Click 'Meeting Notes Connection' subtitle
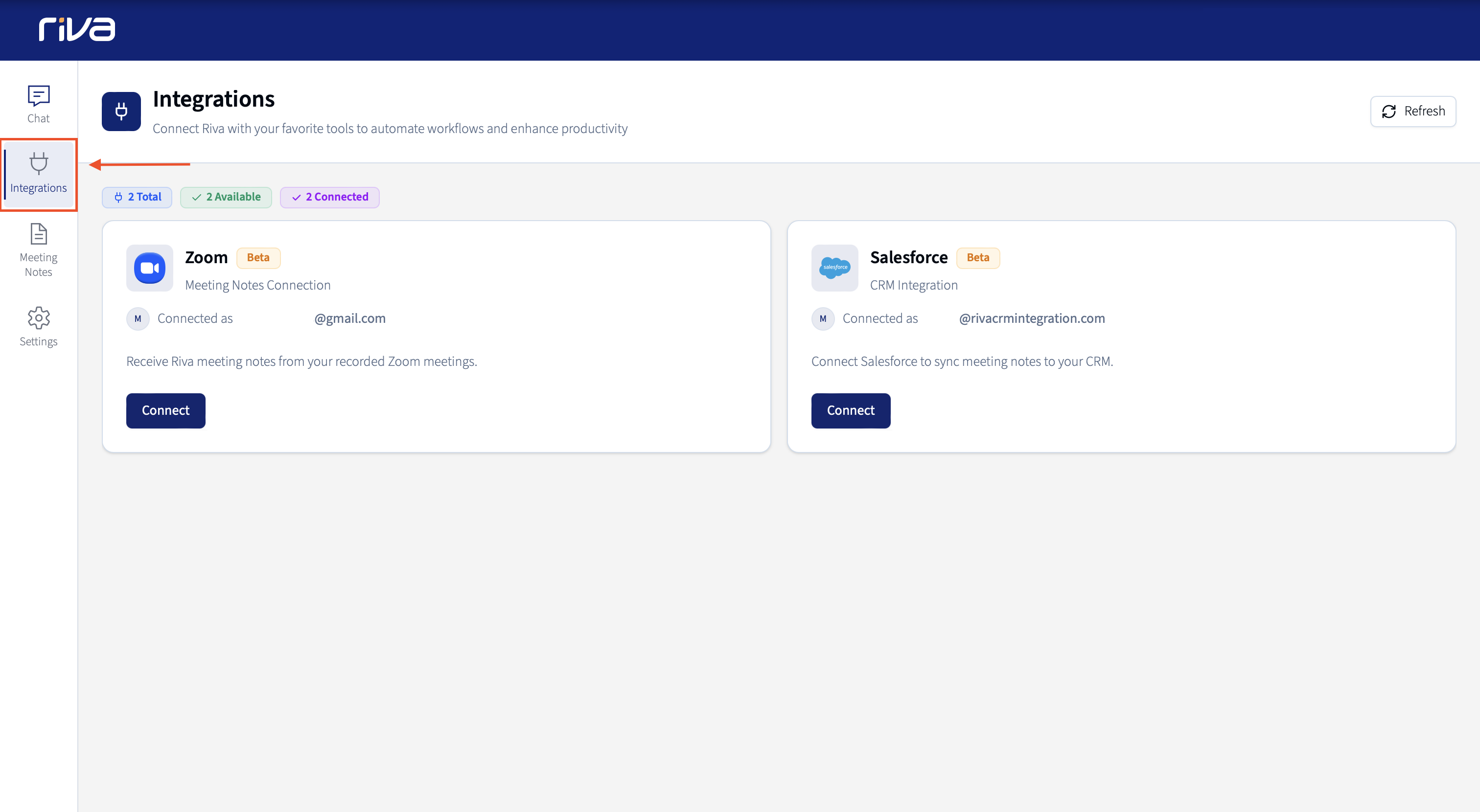The height and width of the screenshot is (812, 1480). [x=258, y=285]
